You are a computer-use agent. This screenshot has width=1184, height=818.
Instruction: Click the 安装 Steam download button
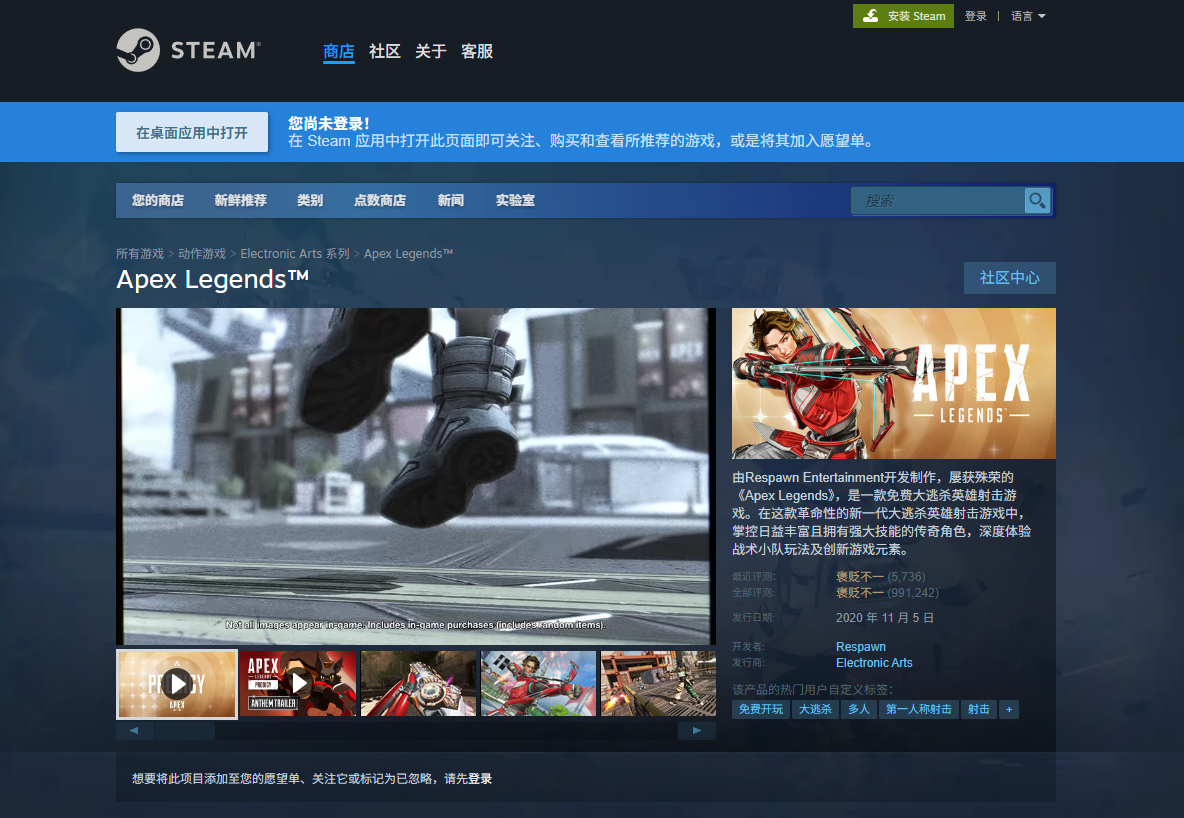(903, 16)
